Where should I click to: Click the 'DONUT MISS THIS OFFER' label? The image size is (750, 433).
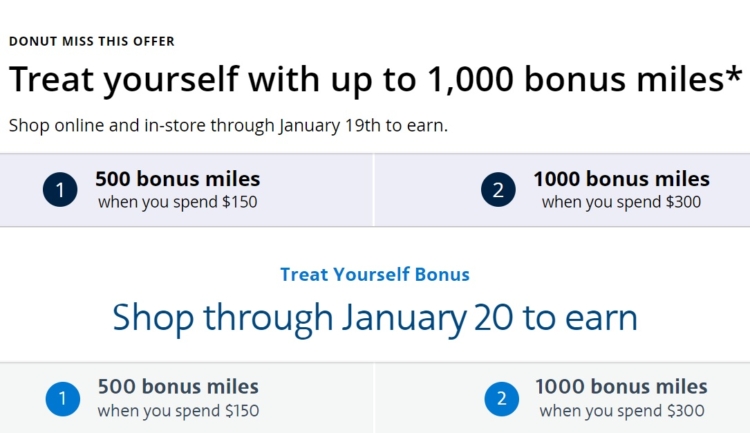(92, 42)
